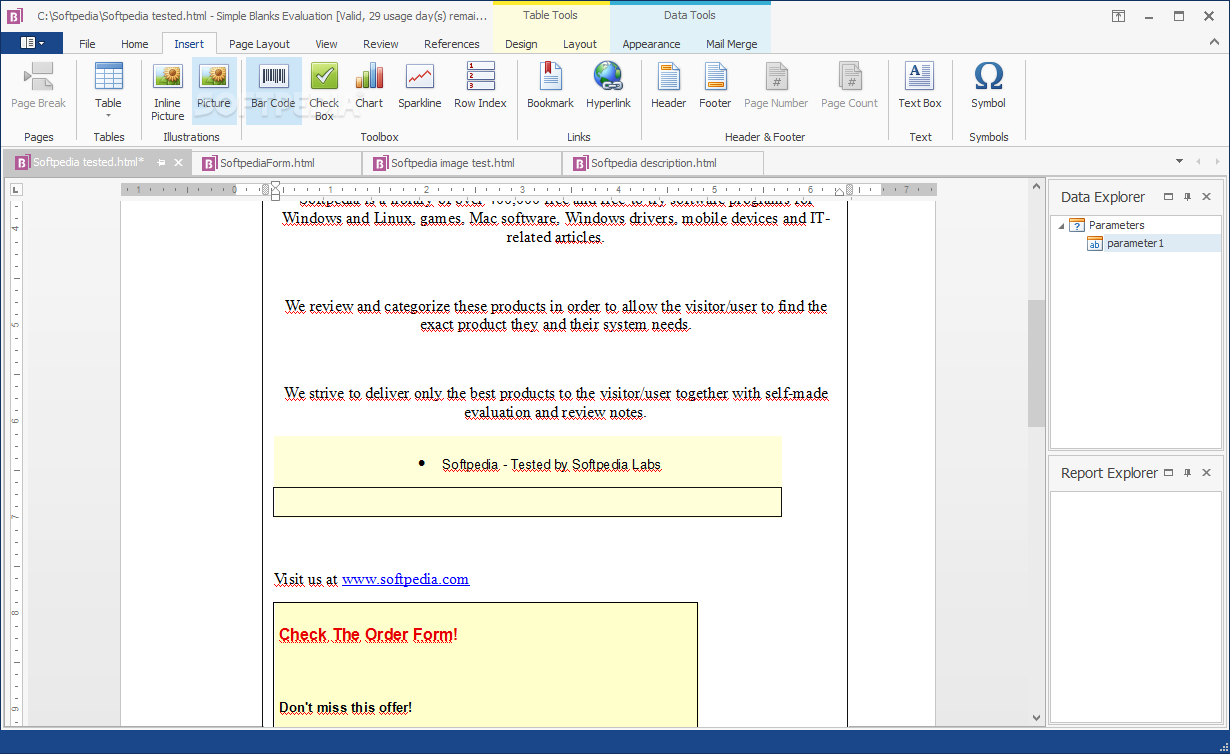1230x754 pixels.
Task: Collapse the Parameters tree node
Action: coord(1061,226)
